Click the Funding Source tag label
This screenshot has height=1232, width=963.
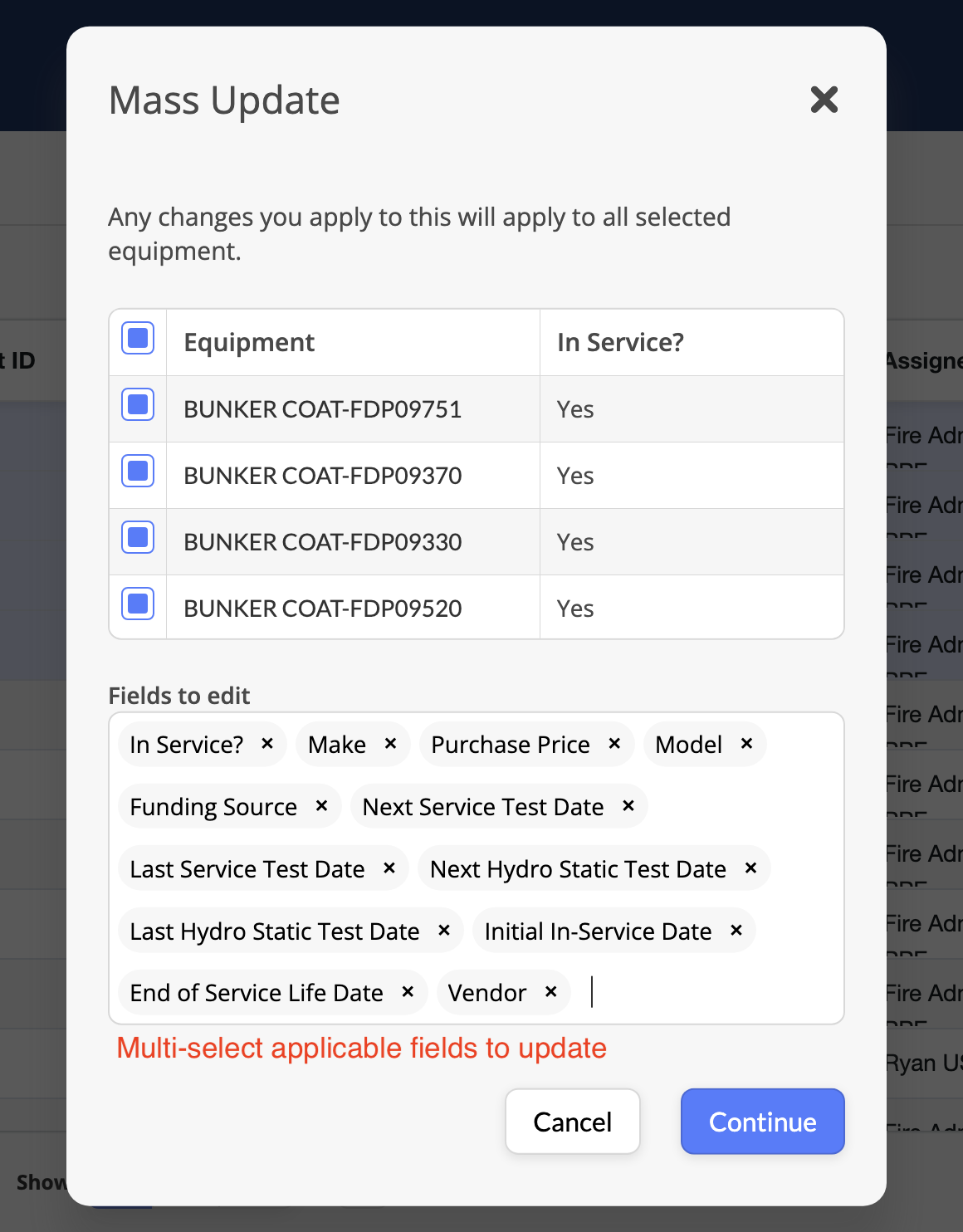213,807
